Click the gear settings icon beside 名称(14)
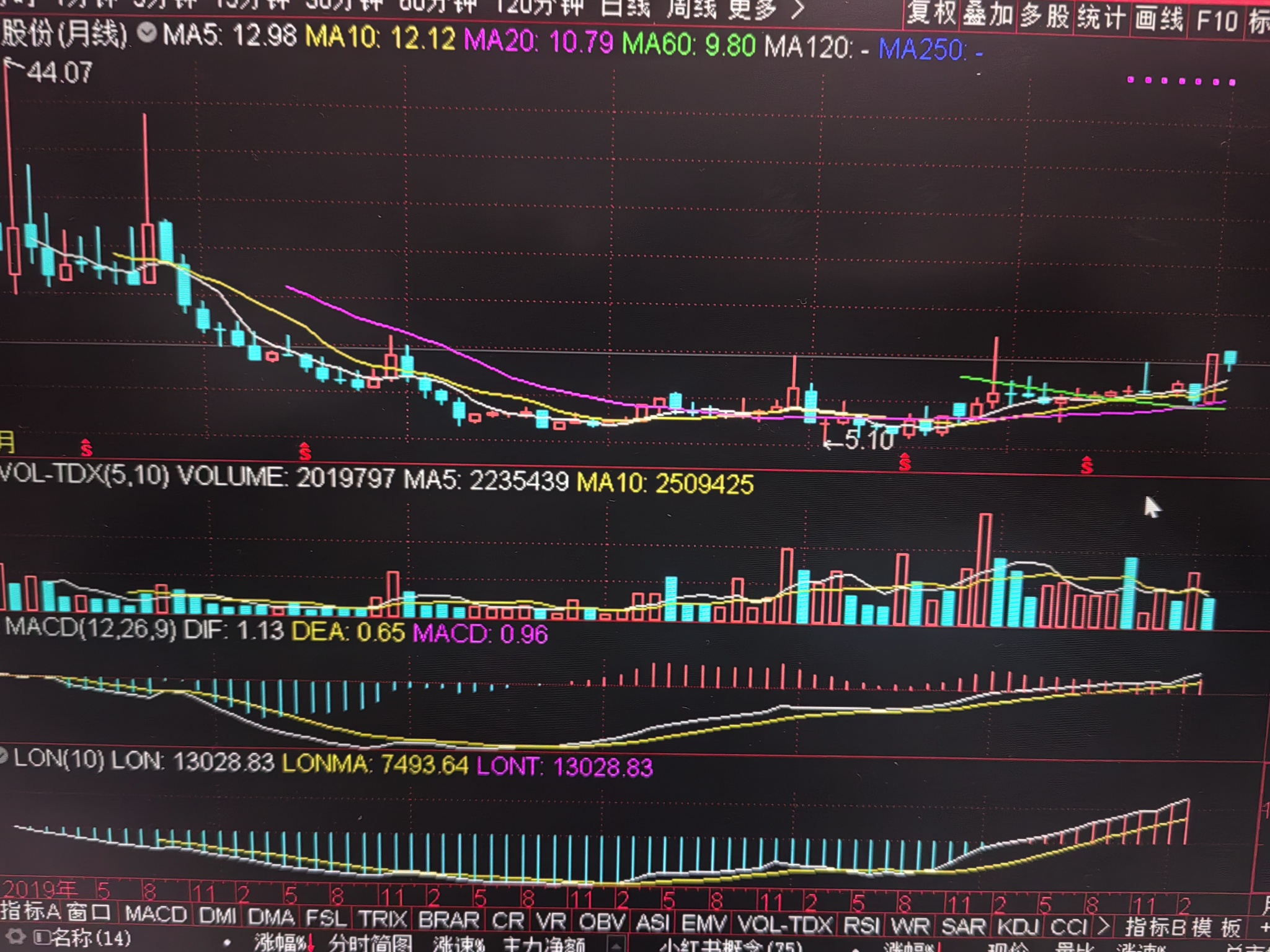 17,937
